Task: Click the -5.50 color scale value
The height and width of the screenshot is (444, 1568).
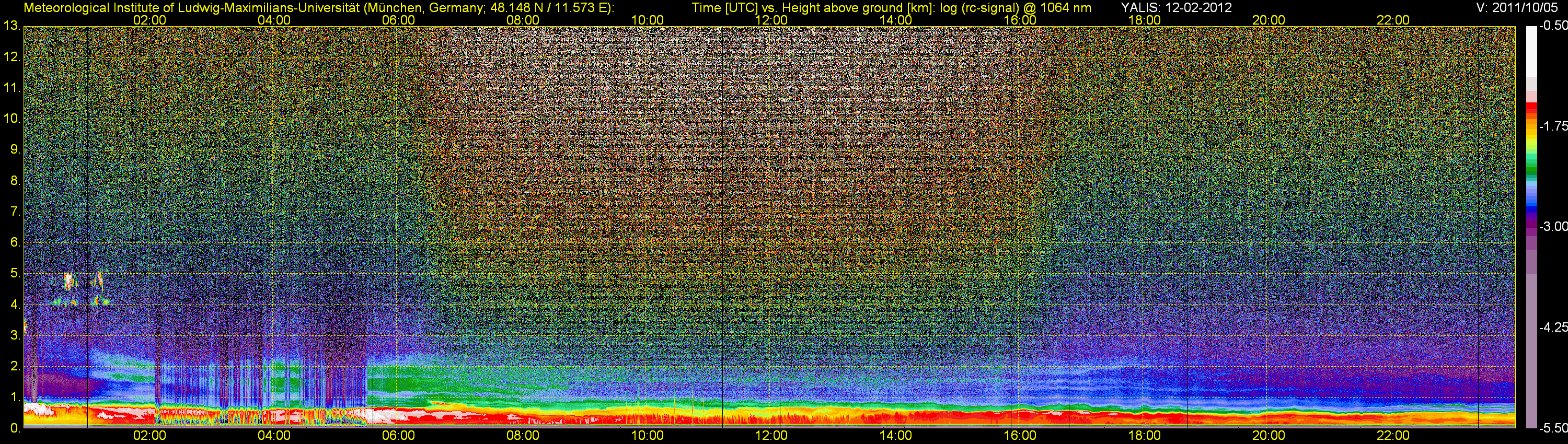Action: (x=1553, y=428)
